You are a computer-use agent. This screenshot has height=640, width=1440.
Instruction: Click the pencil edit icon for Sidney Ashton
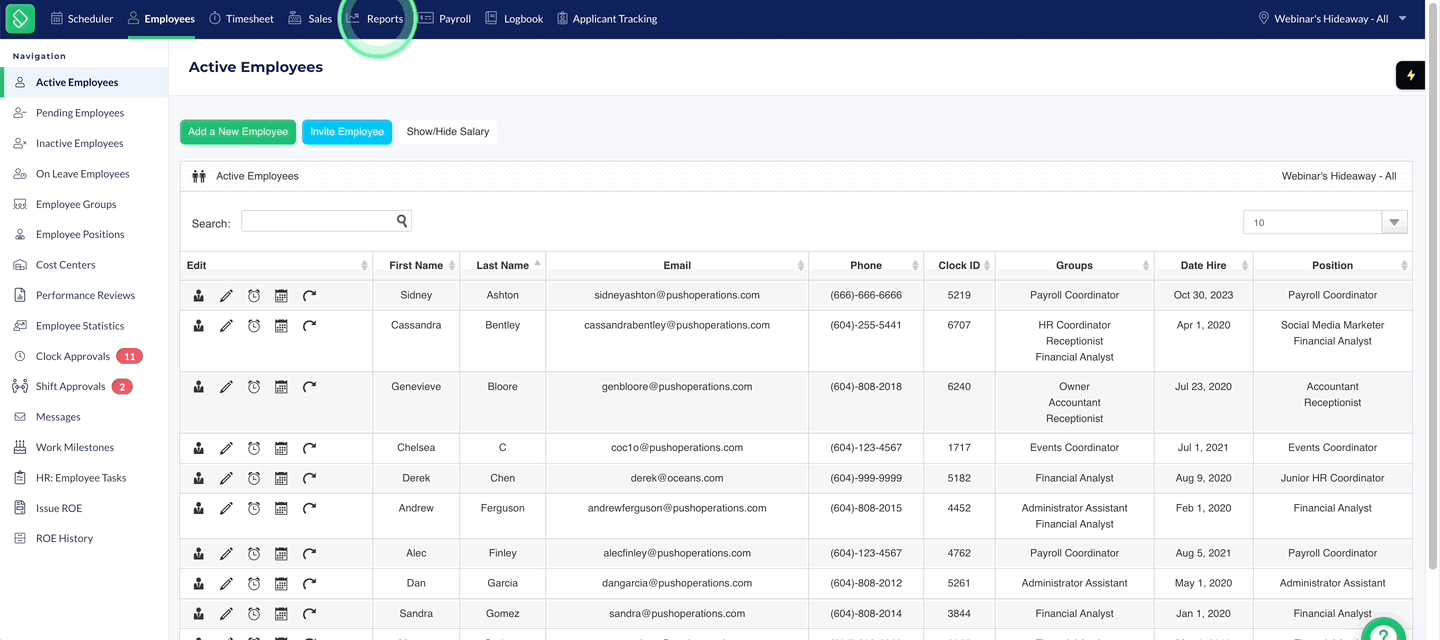point(226,296)
